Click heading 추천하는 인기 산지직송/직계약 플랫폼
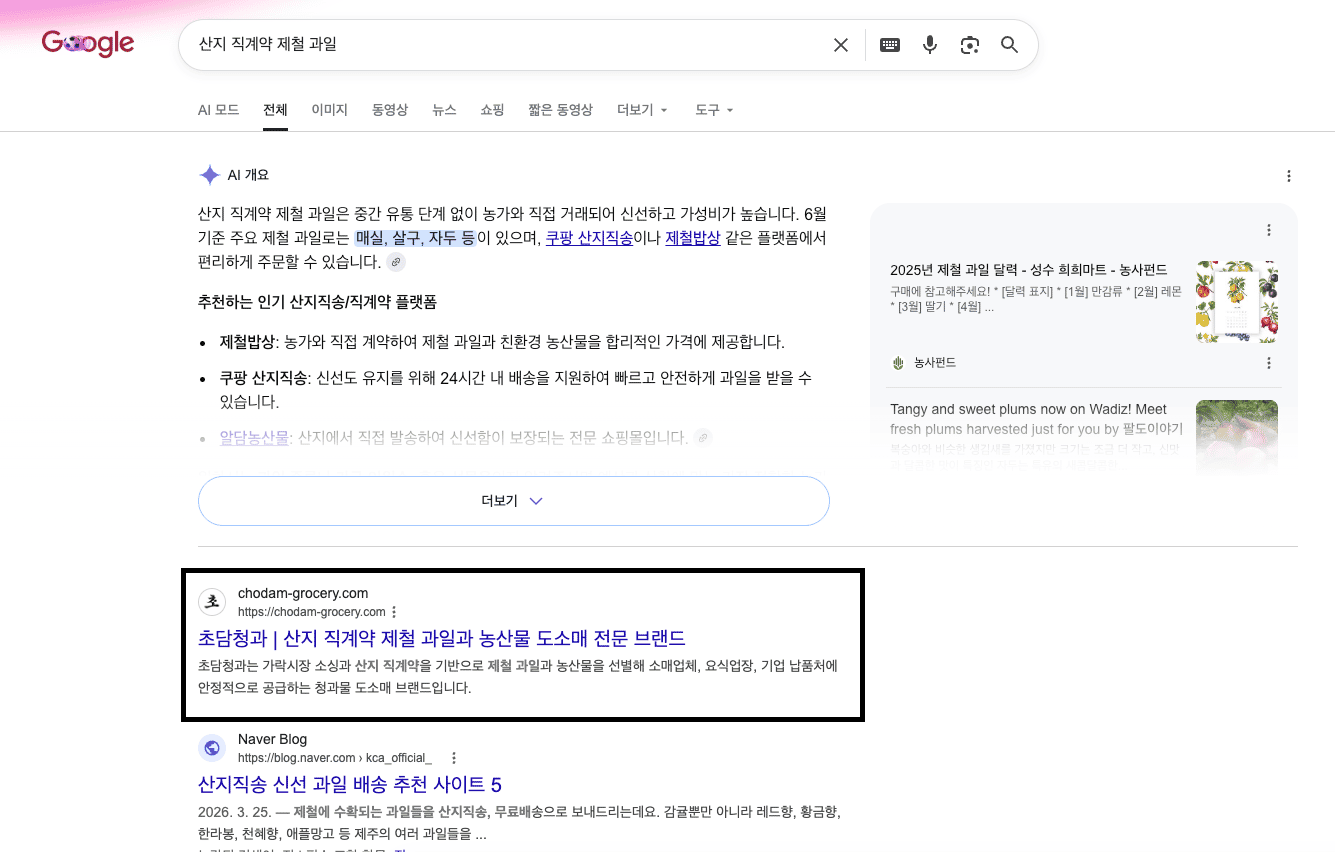The image size is (1335, 852). 317,302
